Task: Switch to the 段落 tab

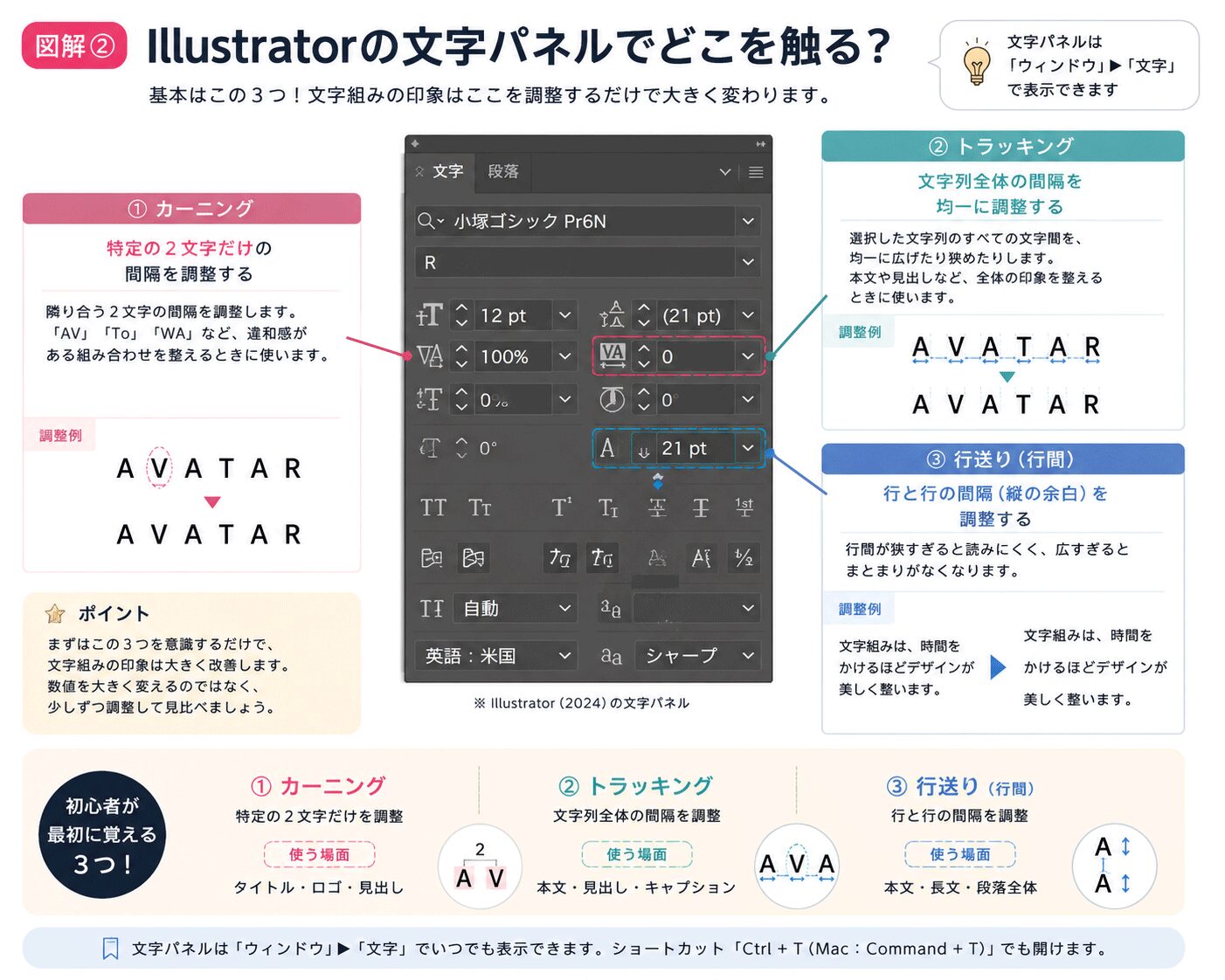Action: click(x=503, y=171)
